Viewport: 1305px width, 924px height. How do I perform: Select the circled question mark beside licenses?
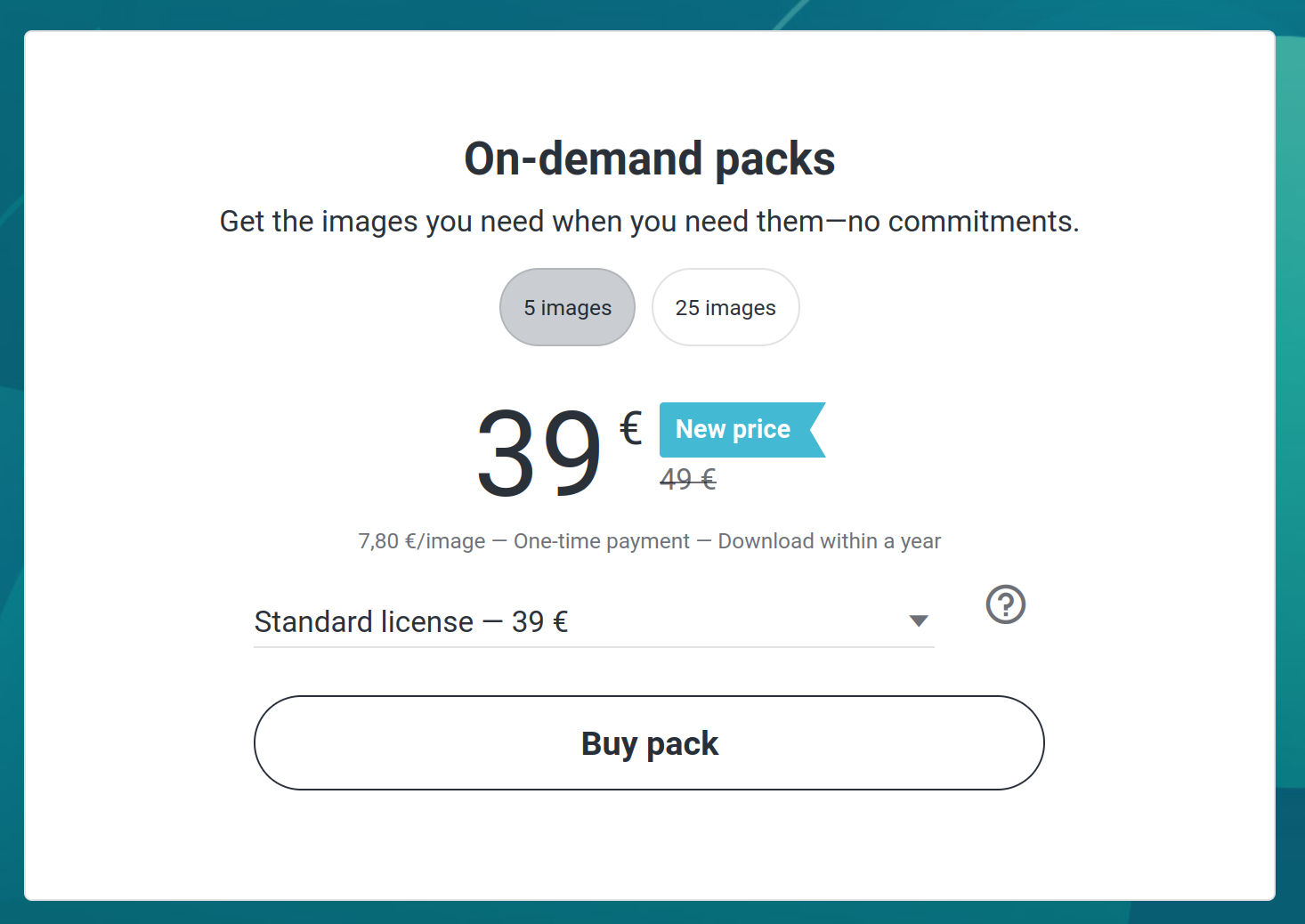[x=1006, y=605]
